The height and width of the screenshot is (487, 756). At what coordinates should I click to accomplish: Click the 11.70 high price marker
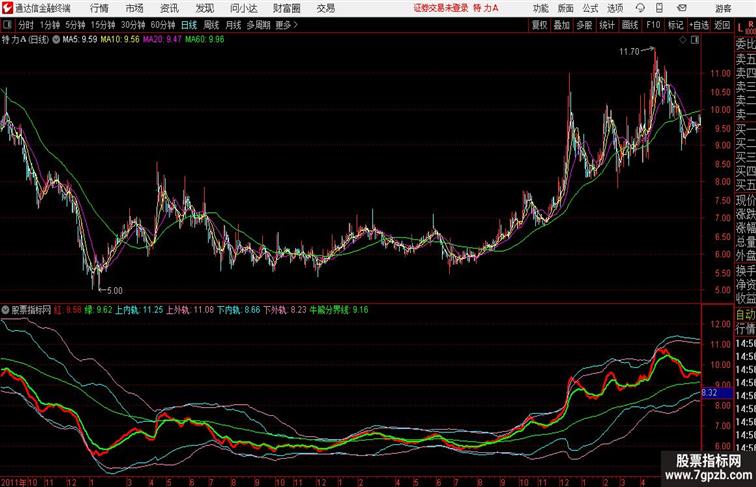[x=629, y=52]
